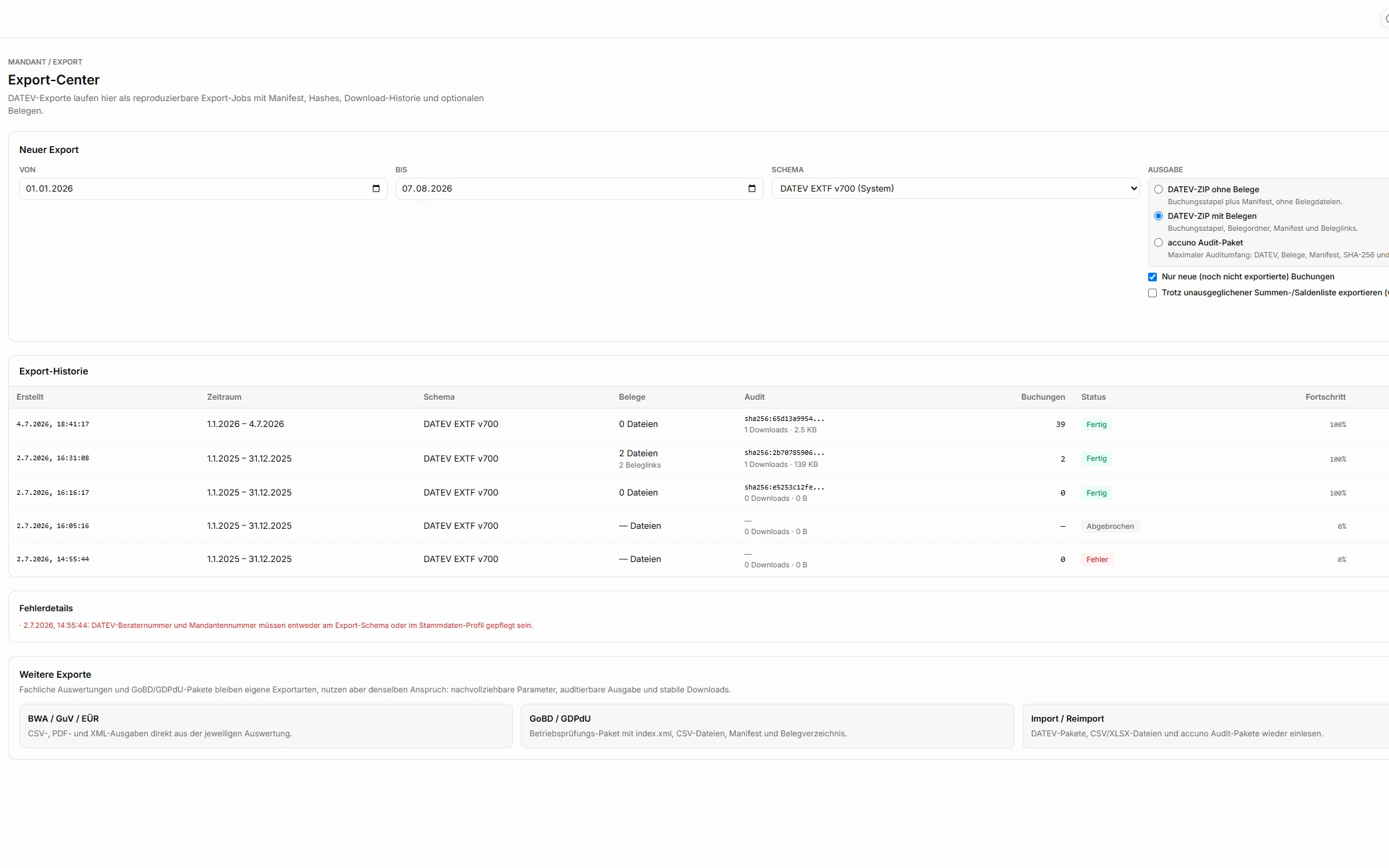Click the Fortschritt column header

point(1325,397)
